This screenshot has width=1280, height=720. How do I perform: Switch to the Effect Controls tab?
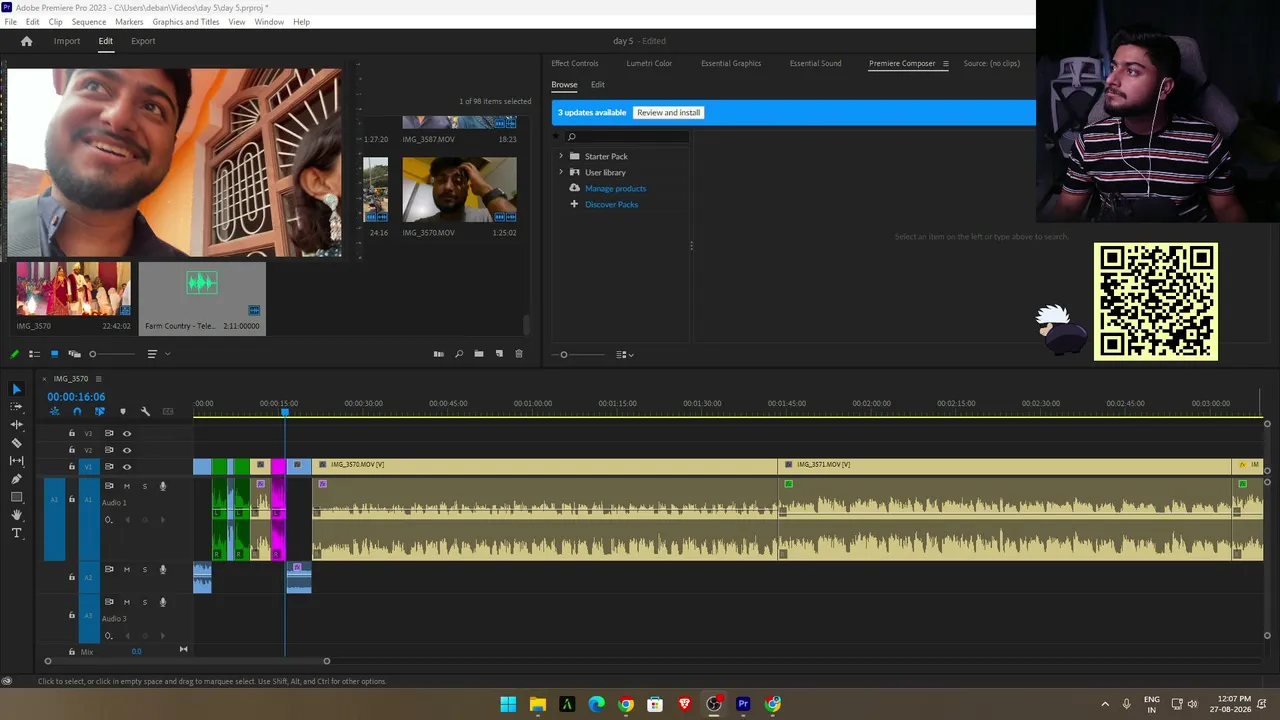(x=575, y=63)
